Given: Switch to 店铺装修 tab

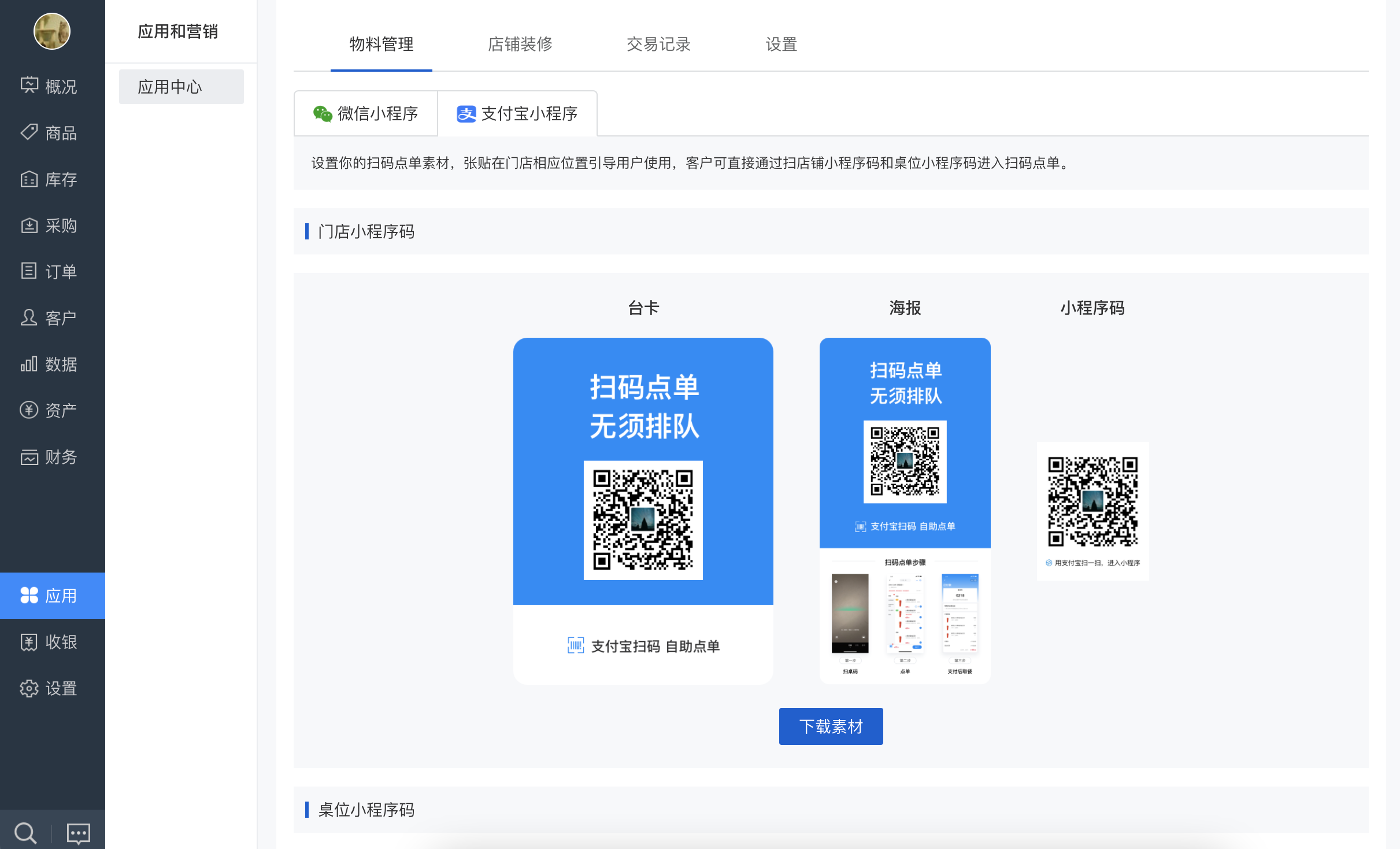Looking at the screenshot, I should pos(520,45).
